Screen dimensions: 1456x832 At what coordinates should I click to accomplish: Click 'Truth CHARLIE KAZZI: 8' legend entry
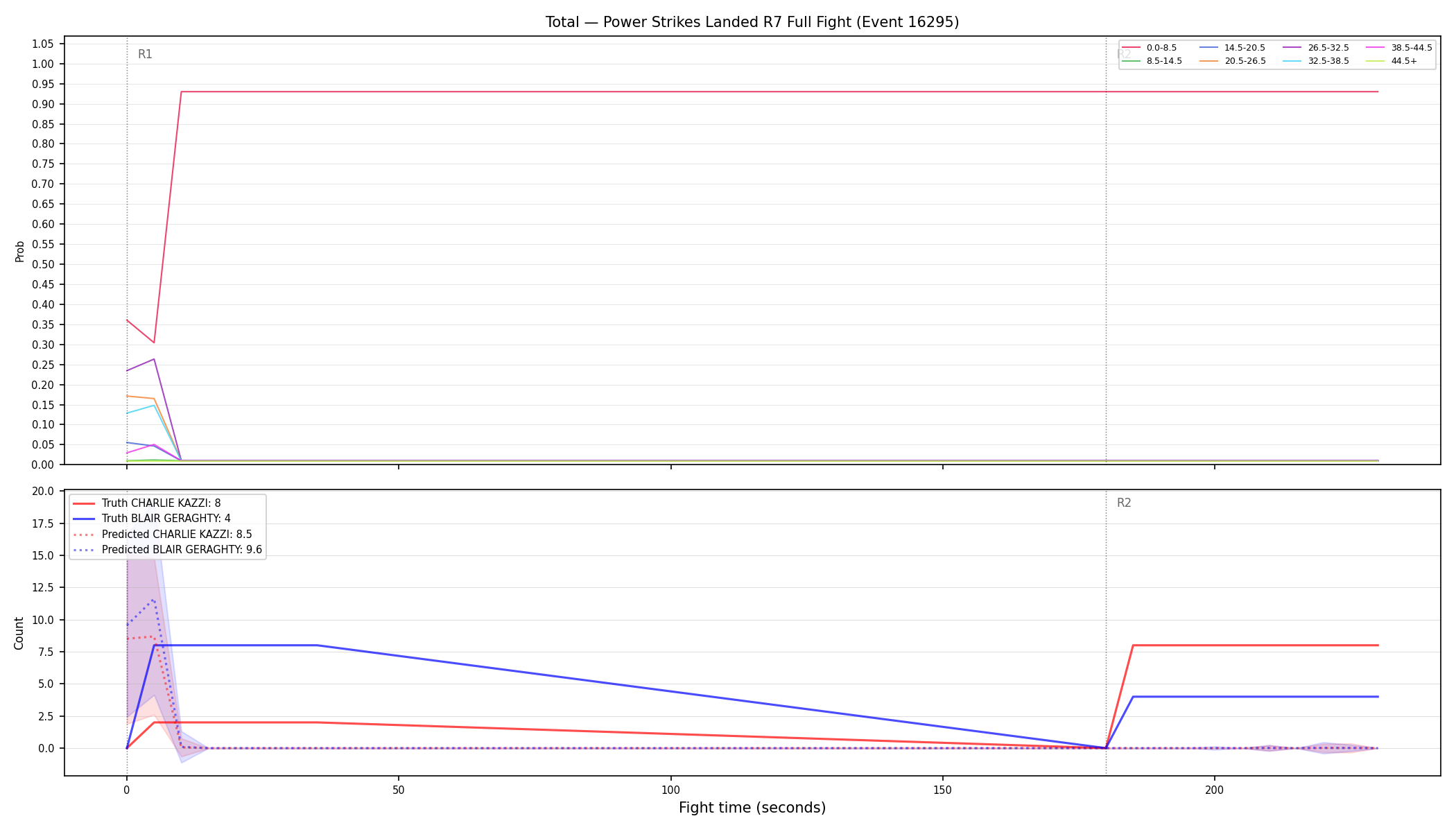pyautogui.click(x=147, y=503)
